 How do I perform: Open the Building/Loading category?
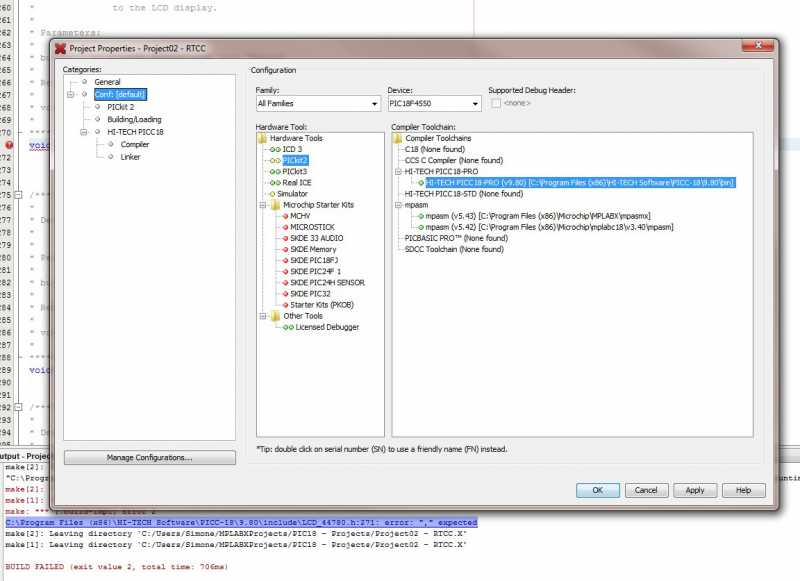pyautogui.click(x=134, y=119)
